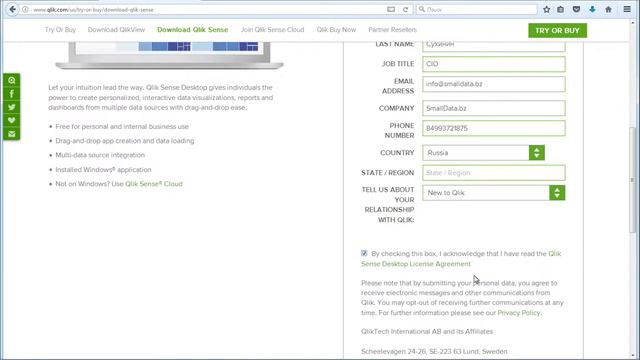The height and width of the screenshot is (360, 640).
Task: Click the green TRY OR BUY button
Action: tap(558, 31)
